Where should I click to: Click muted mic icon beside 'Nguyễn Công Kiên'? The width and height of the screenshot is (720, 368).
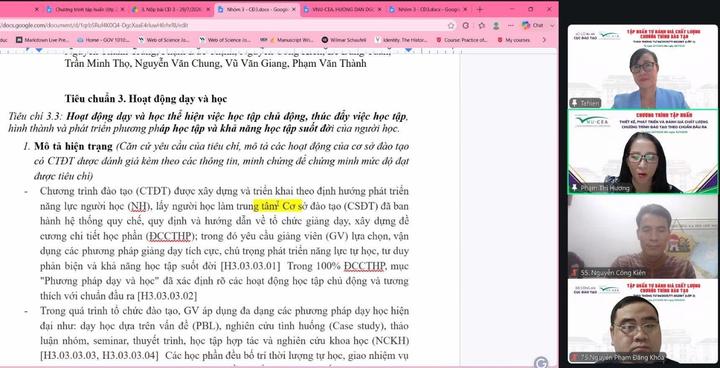[574, 273]
